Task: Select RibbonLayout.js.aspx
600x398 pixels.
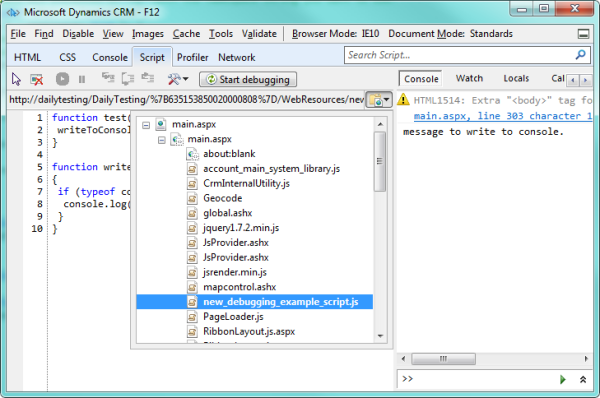Action: coord(249,331)
